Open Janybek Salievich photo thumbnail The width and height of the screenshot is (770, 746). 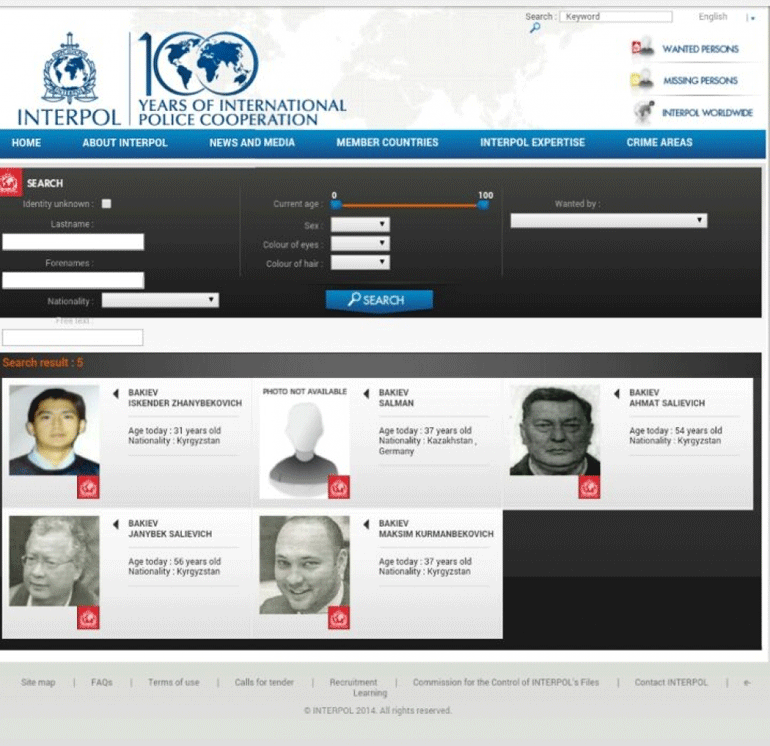click(54, 561)
